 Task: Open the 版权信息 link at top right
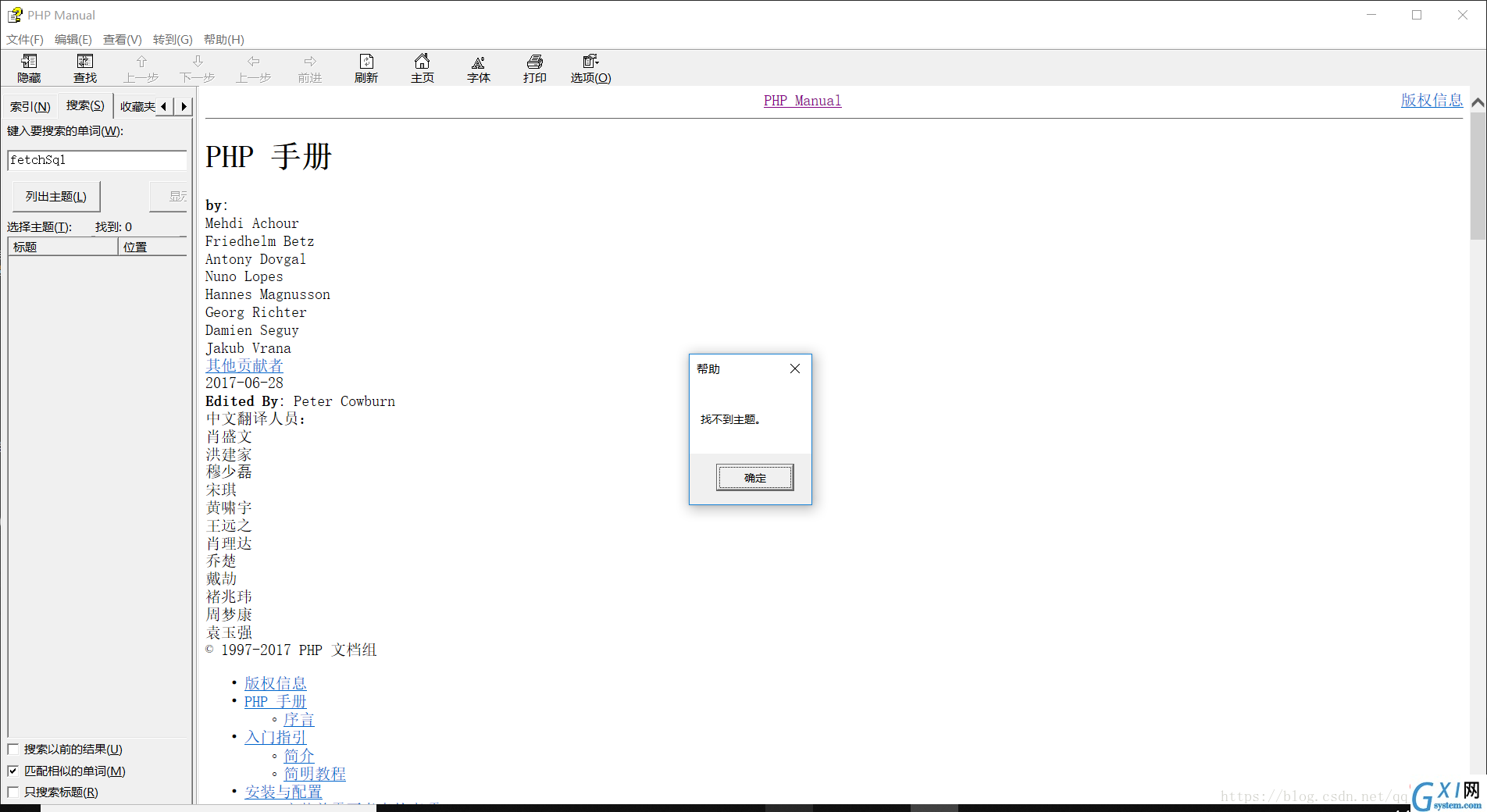coord(1432,100)
